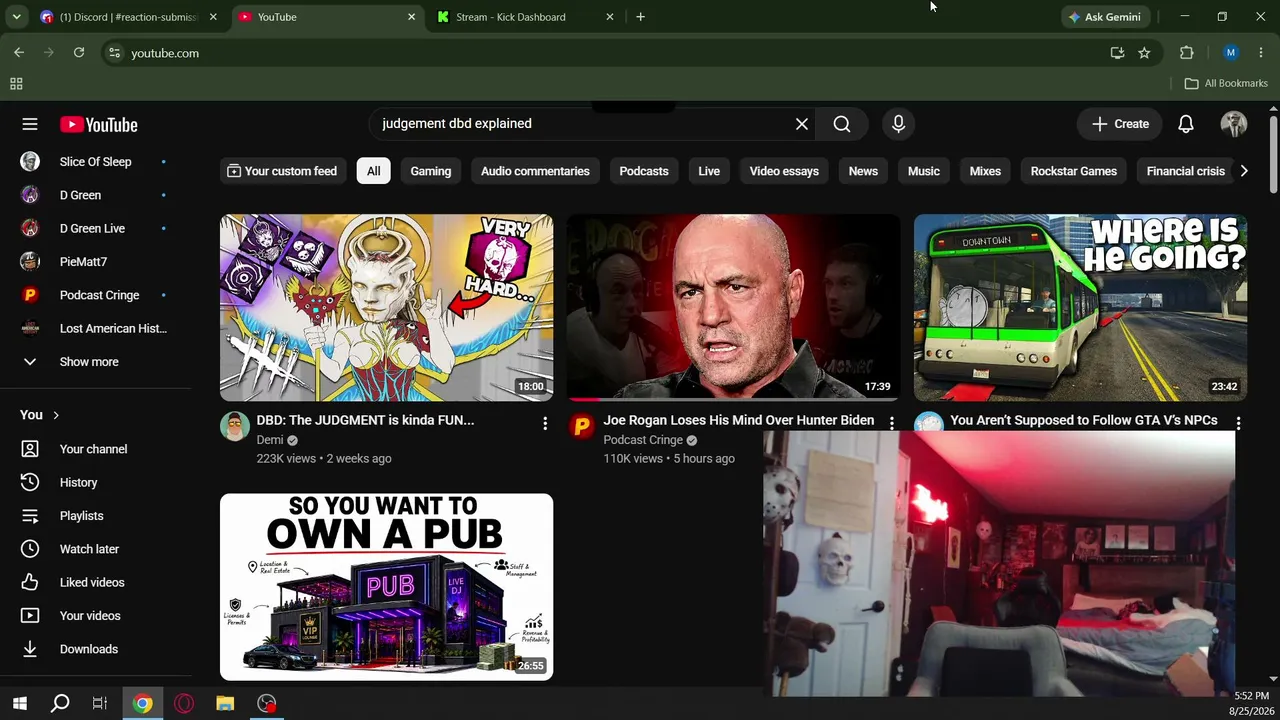Click the magnifier search button
The width and height of the screenshot is (1280, 720).
(842, 124)
